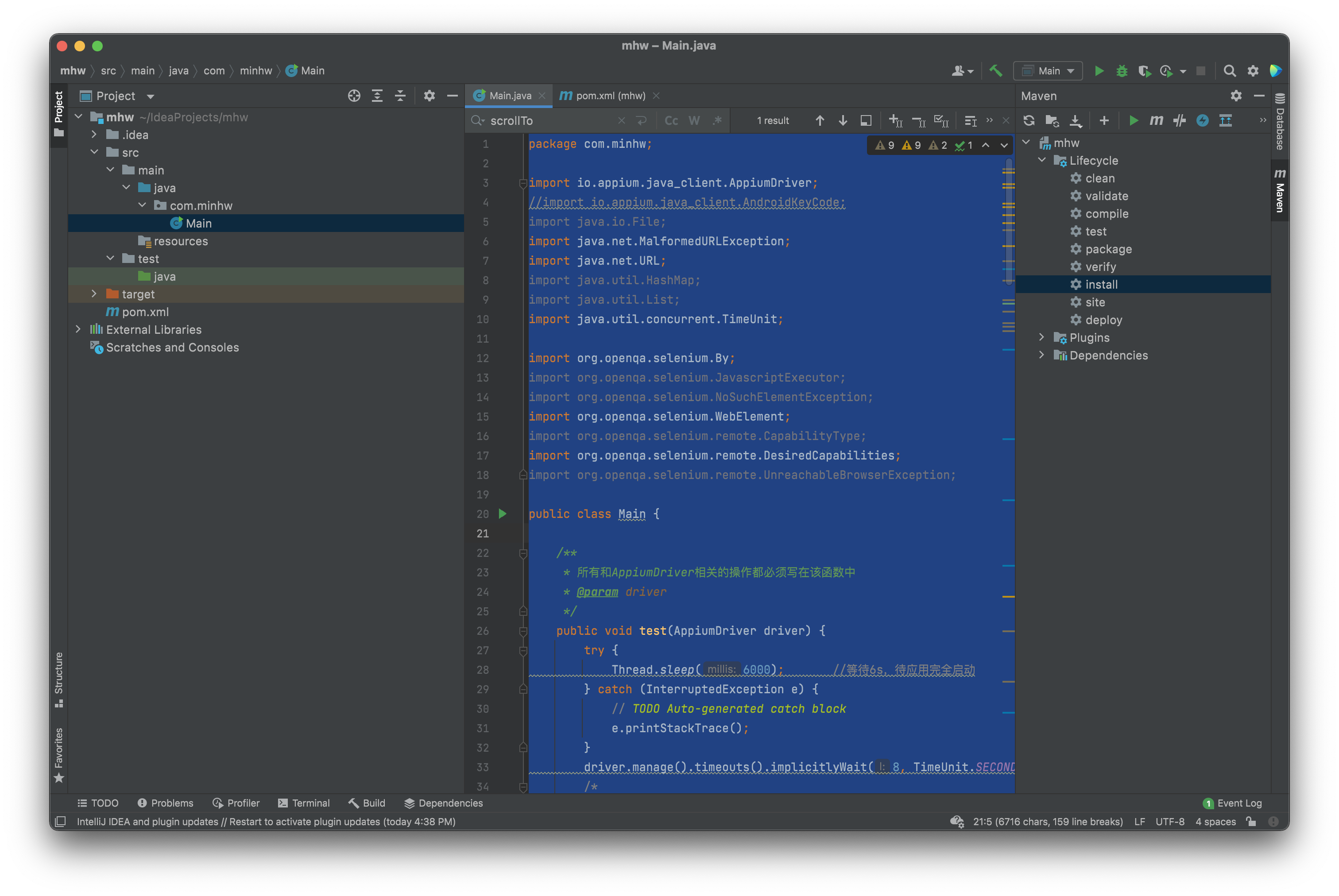
Task: Click the run gutter icon beside class Main
Action: click(x=502, y=514)
